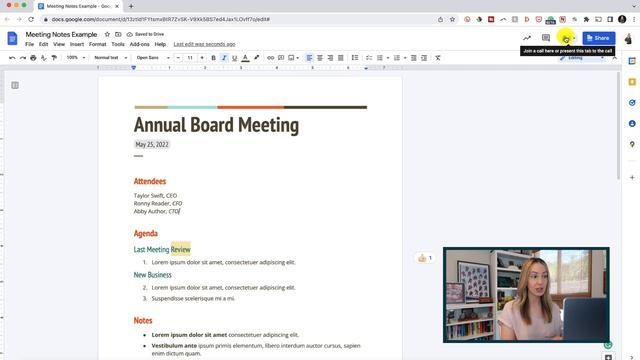Open the Format menu

(98, 44)
